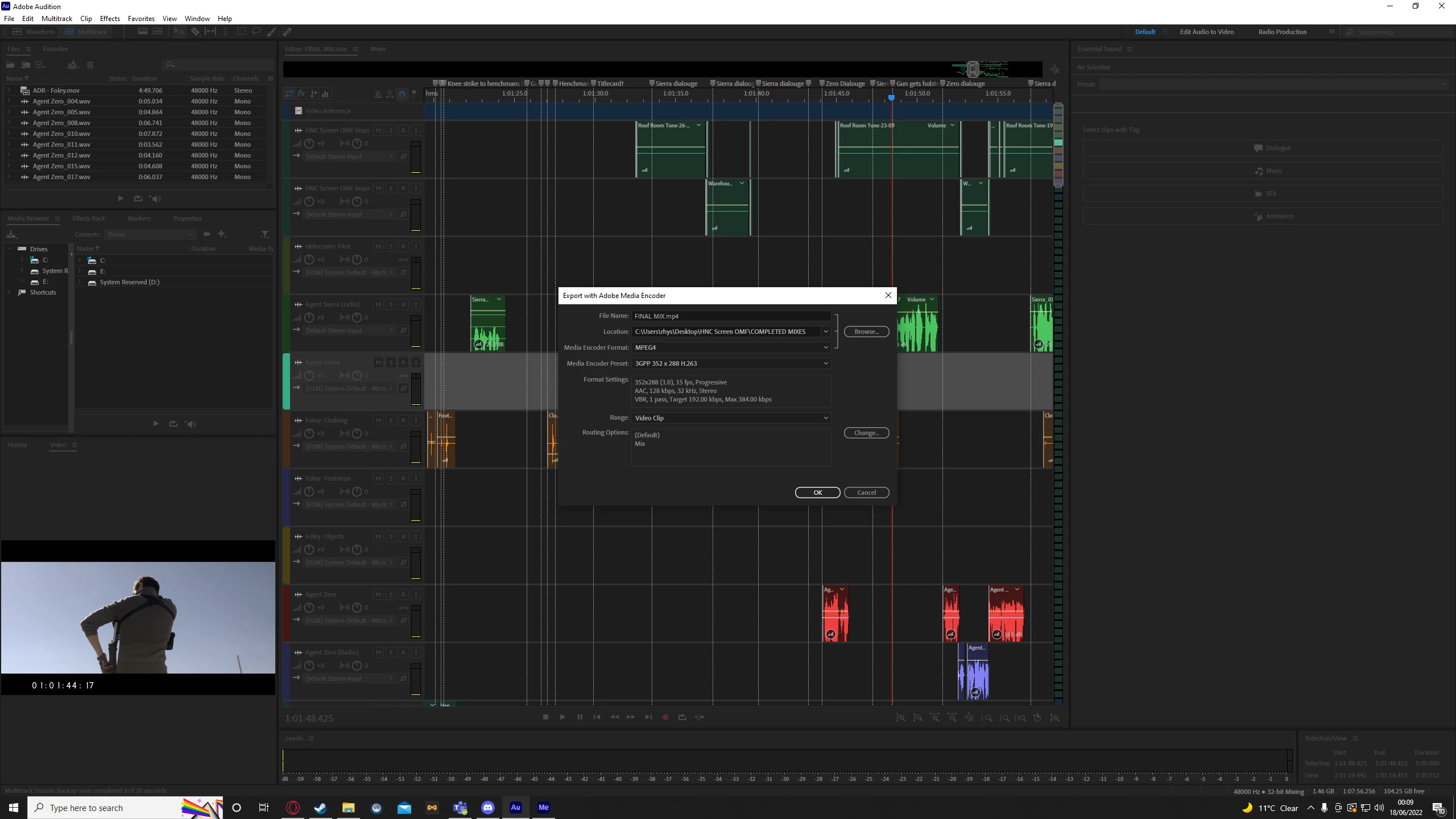Click the Browse button for location
The image size is (1456, 819).
(866, 332)
